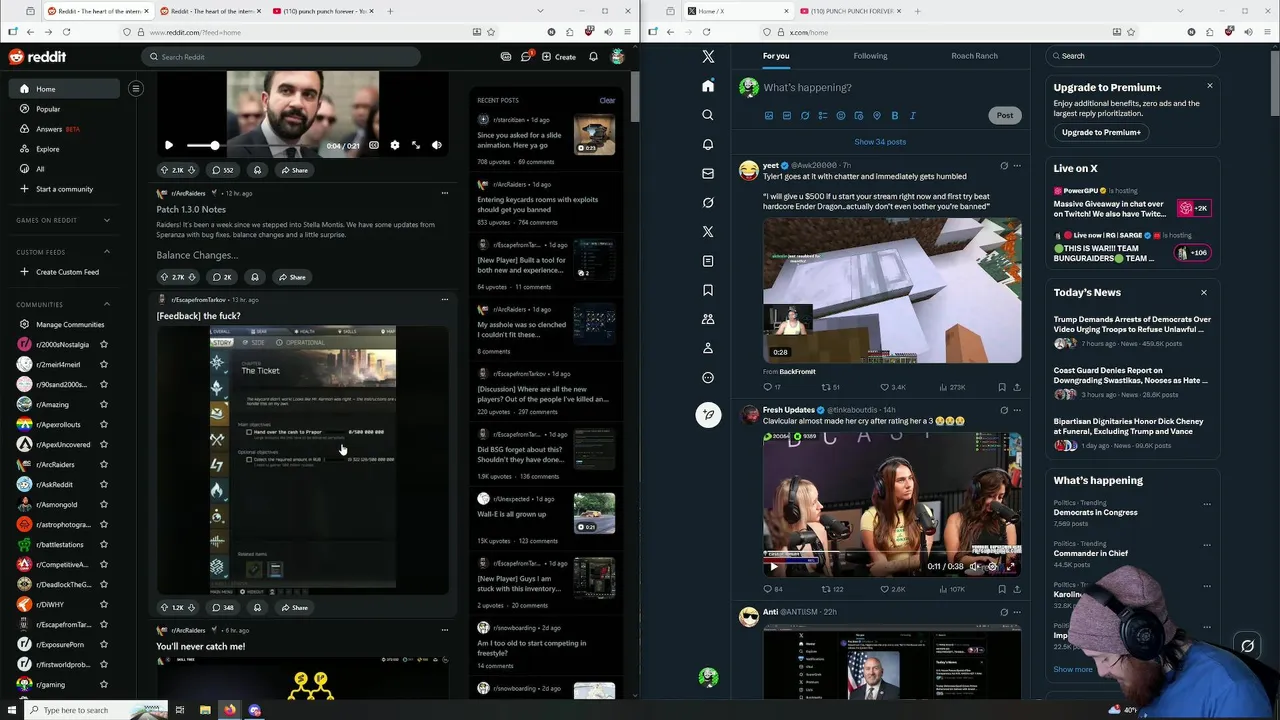Open Task View on taskbar
The width and height of the screenshot is (1280, 720).
pos(180,710)
